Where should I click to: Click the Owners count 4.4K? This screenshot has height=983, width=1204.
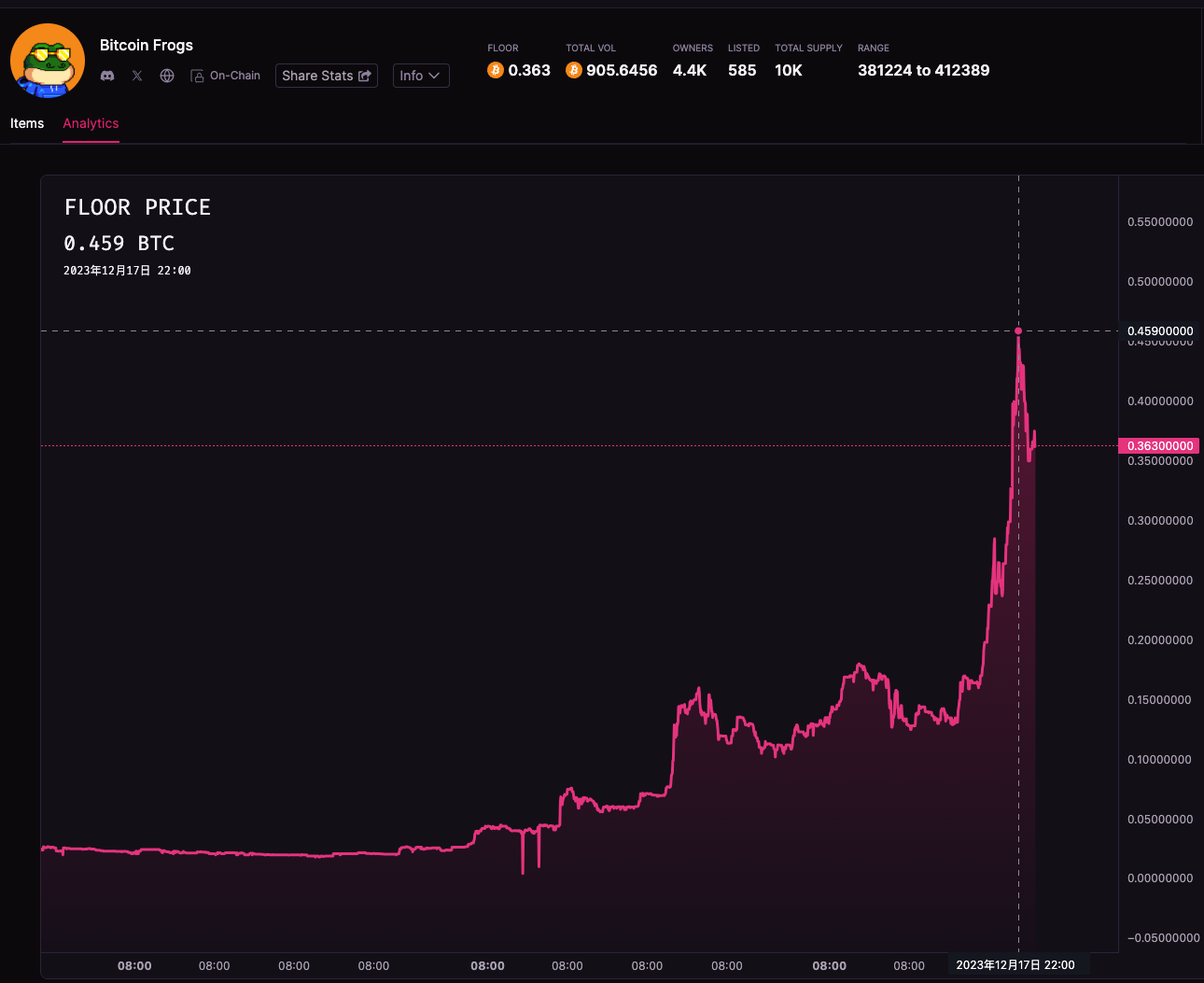pos(690,70)
